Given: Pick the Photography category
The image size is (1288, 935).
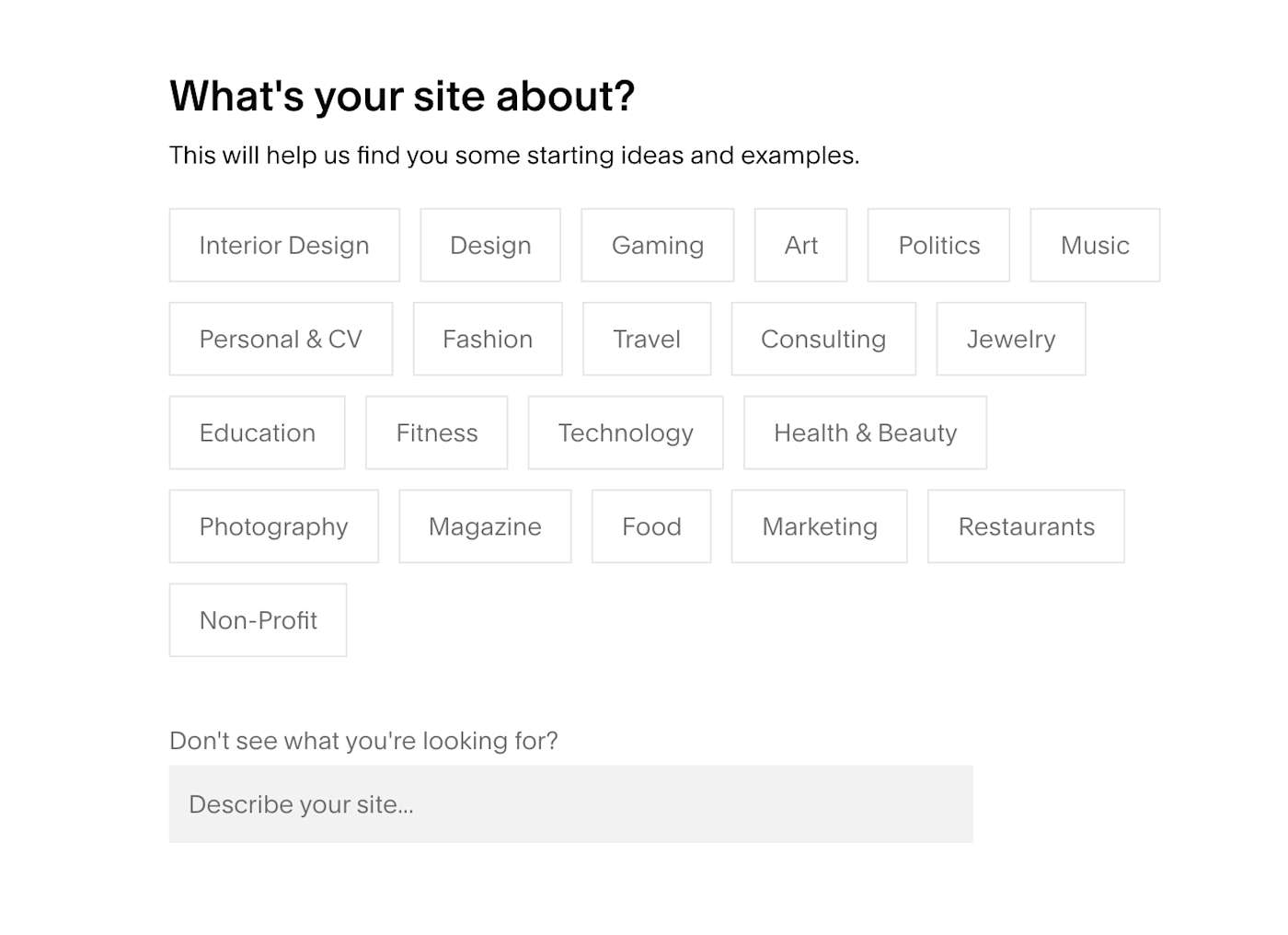Looking at the screenshot, I should click(274, 526).
